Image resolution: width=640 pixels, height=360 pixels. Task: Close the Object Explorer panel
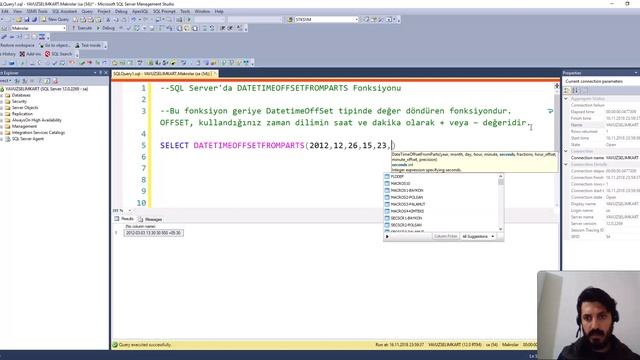coord(106,73)
